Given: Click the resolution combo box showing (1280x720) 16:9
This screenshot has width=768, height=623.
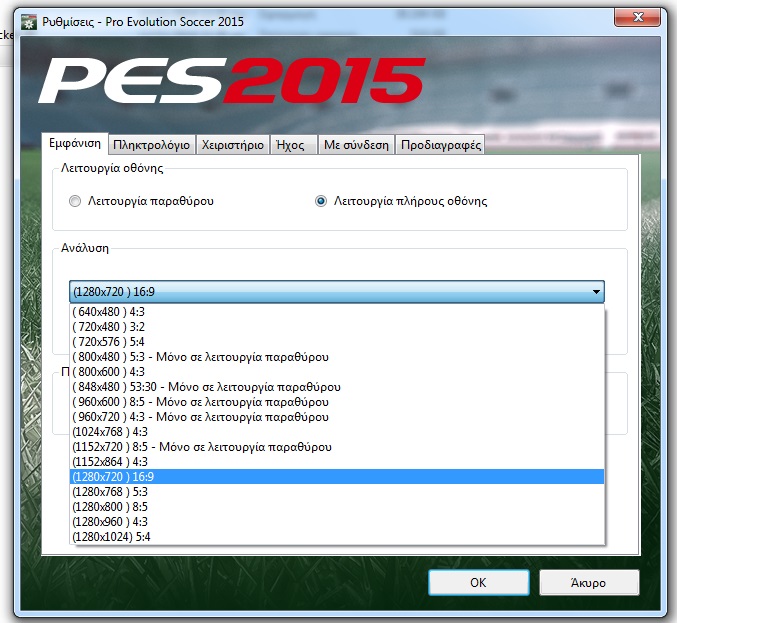Looking at the screenshot, I should [x=336, y=292].
